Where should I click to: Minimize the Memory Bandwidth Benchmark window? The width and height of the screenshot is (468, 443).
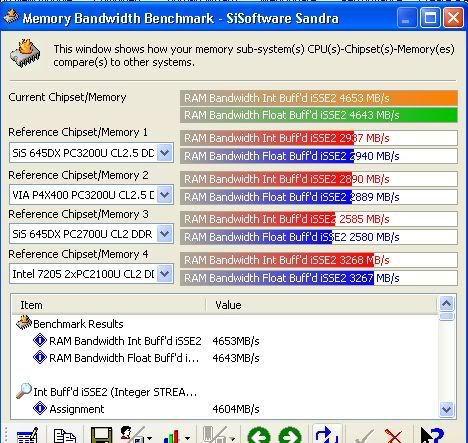[x=407, y=17]
